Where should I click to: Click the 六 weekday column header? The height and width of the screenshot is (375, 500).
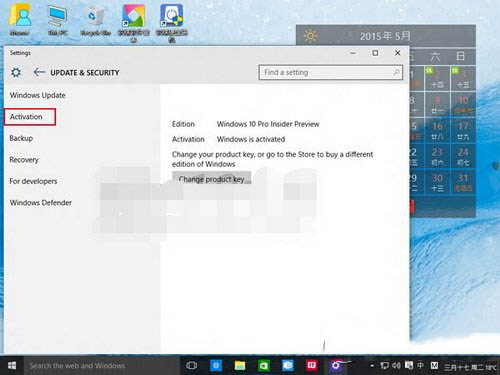(435, 56)
